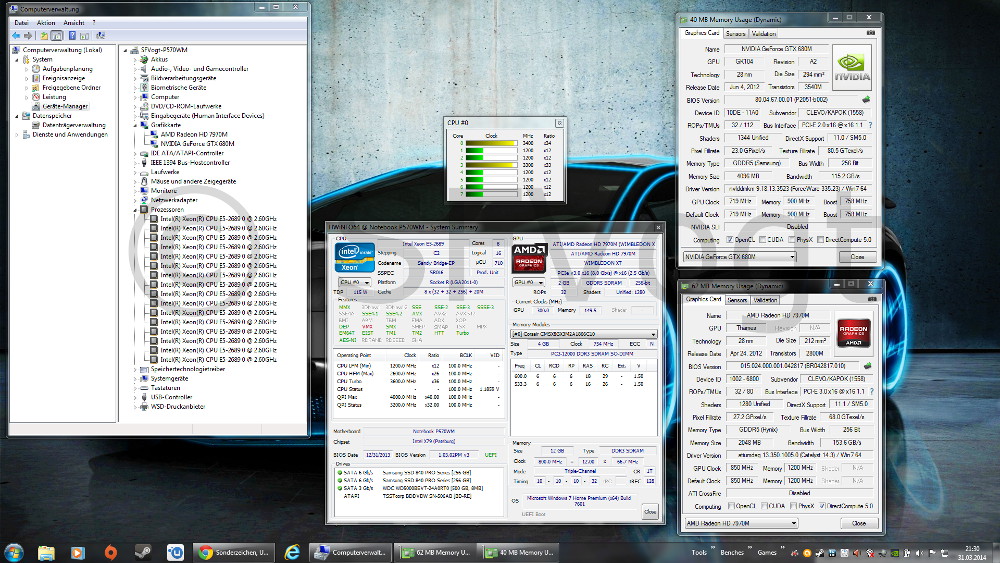Viewport: 1000px width, 563px height.
Task: Click Close button in HWiNFO System Summary
Action: click(649, 511)
